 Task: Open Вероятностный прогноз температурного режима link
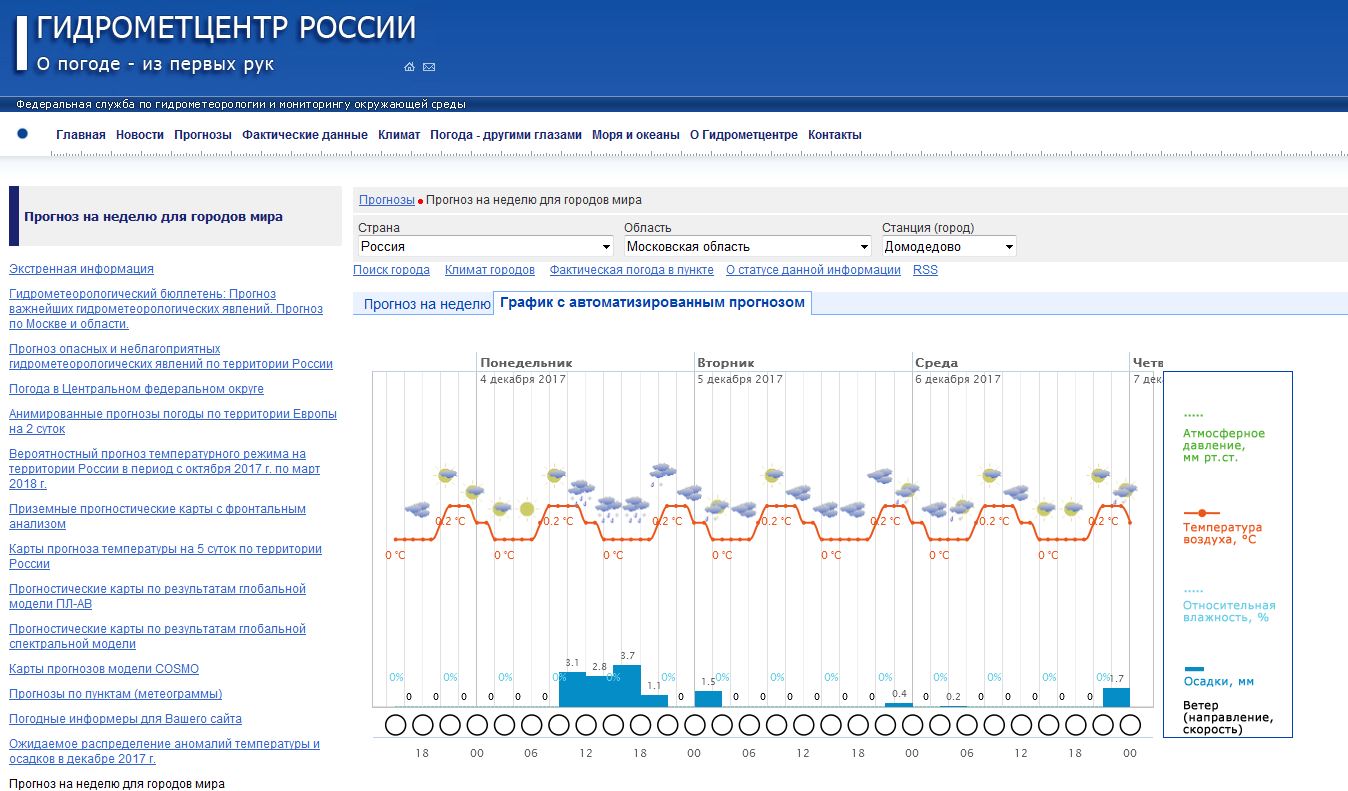[x=165, y=469]
